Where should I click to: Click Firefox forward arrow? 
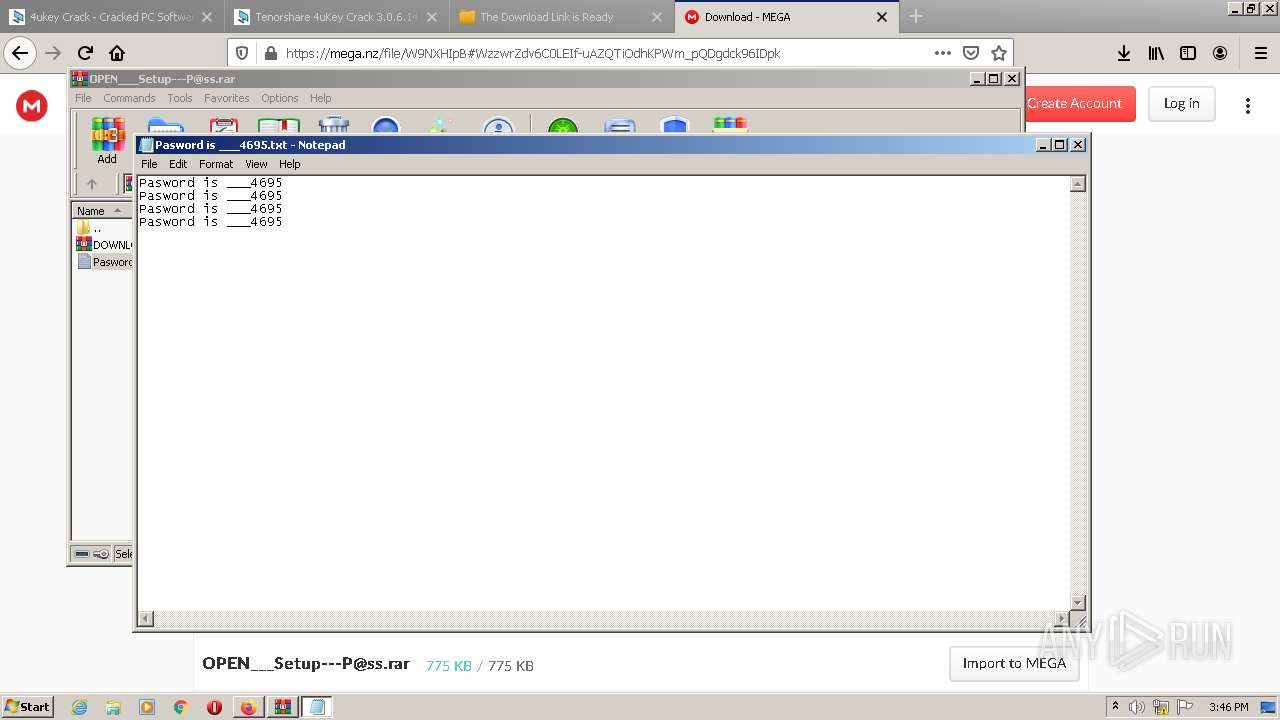pos(53,53)
